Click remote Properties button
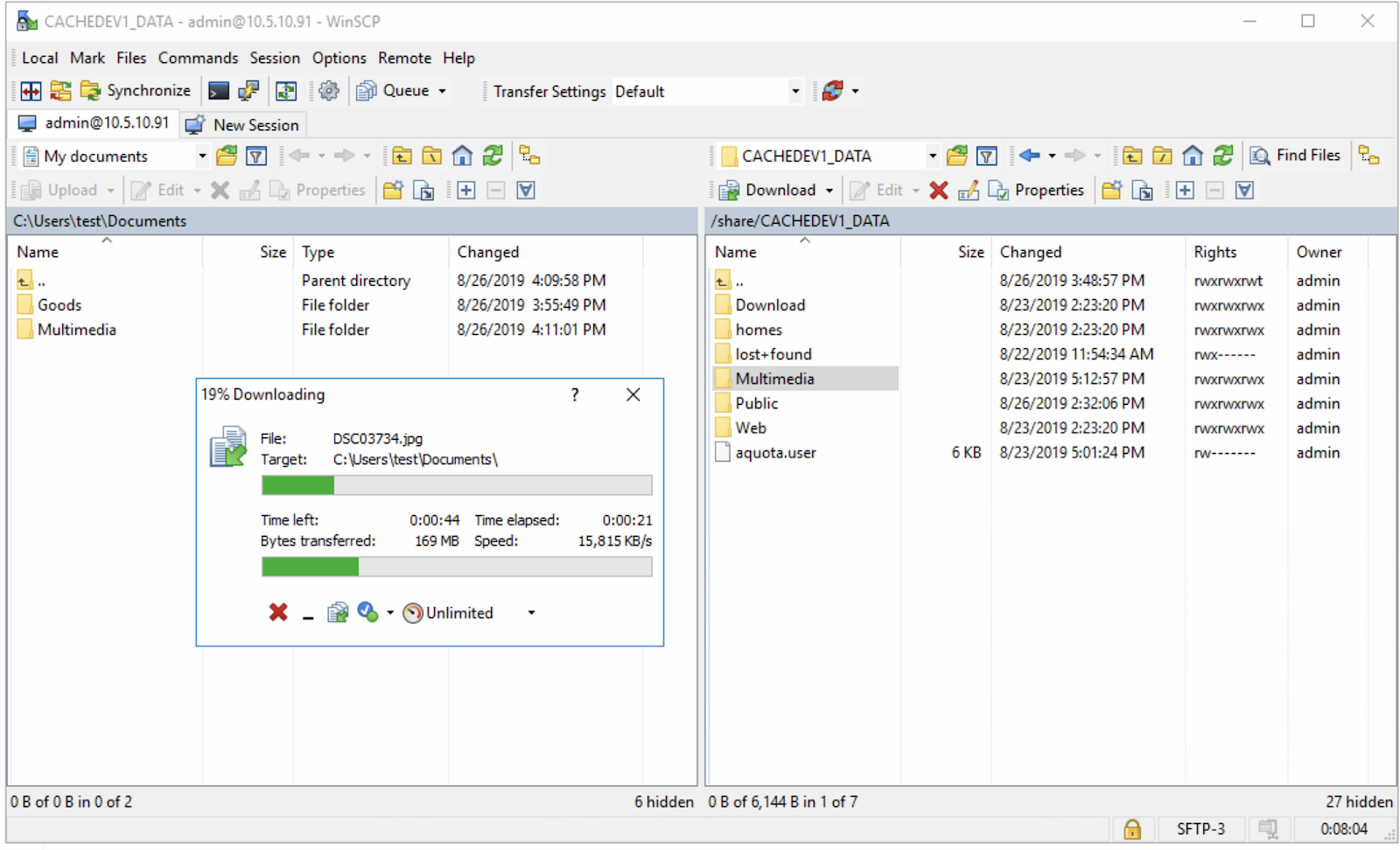Screen dimensions: 1400x850 tap(1036, 191)
